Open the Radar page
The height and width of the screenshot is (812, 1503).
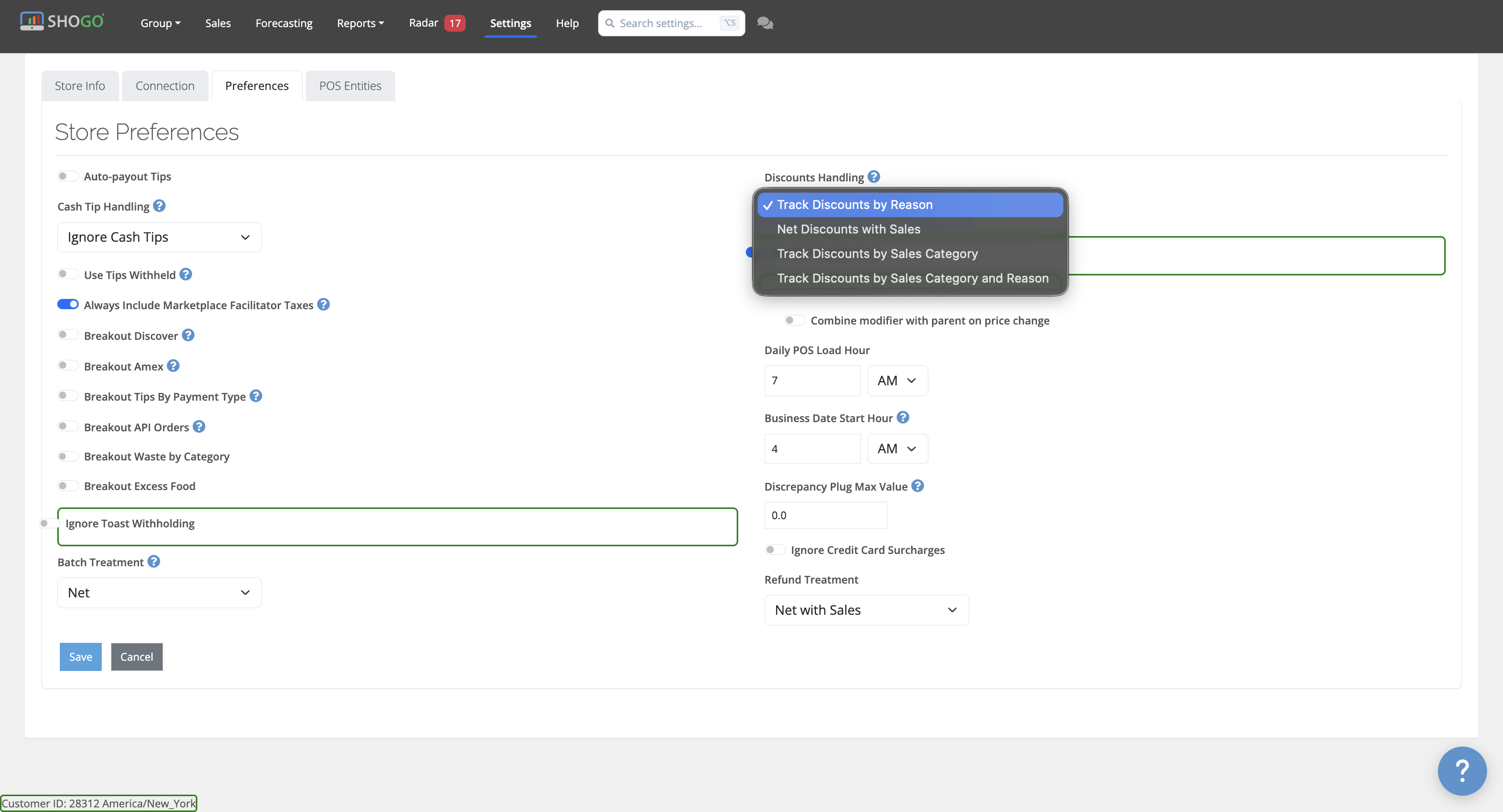click(x=424, y=23)
